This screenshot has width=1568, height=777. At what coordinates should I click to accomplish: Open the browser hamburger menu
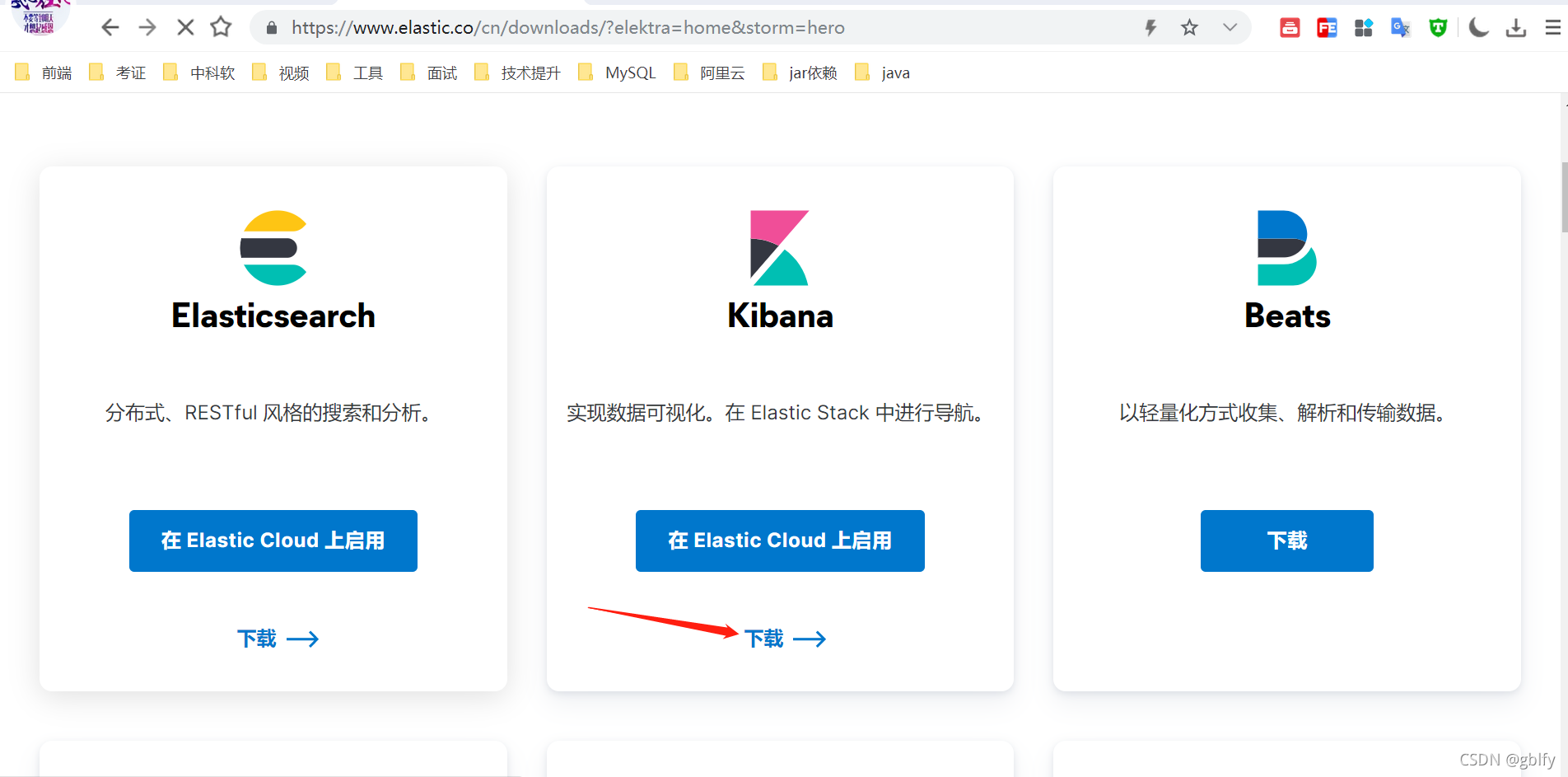tap(1552, 28)
